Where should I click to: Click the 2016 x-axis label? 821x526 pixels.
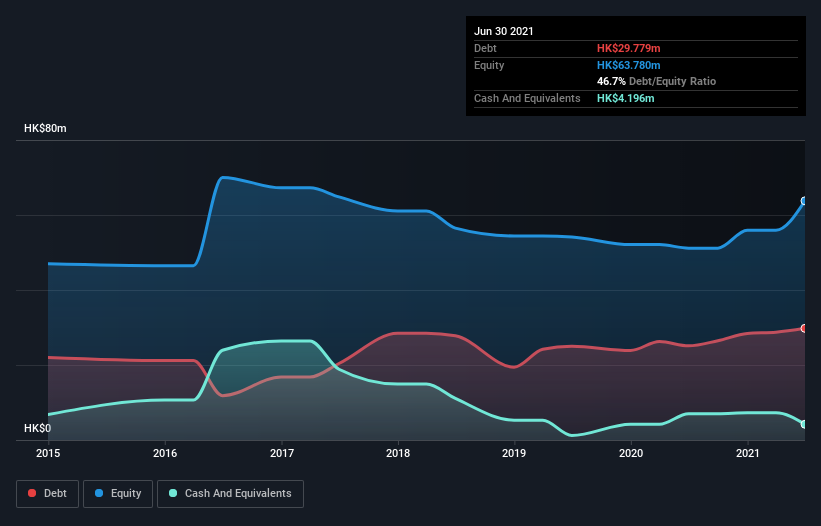coord(165,453)
